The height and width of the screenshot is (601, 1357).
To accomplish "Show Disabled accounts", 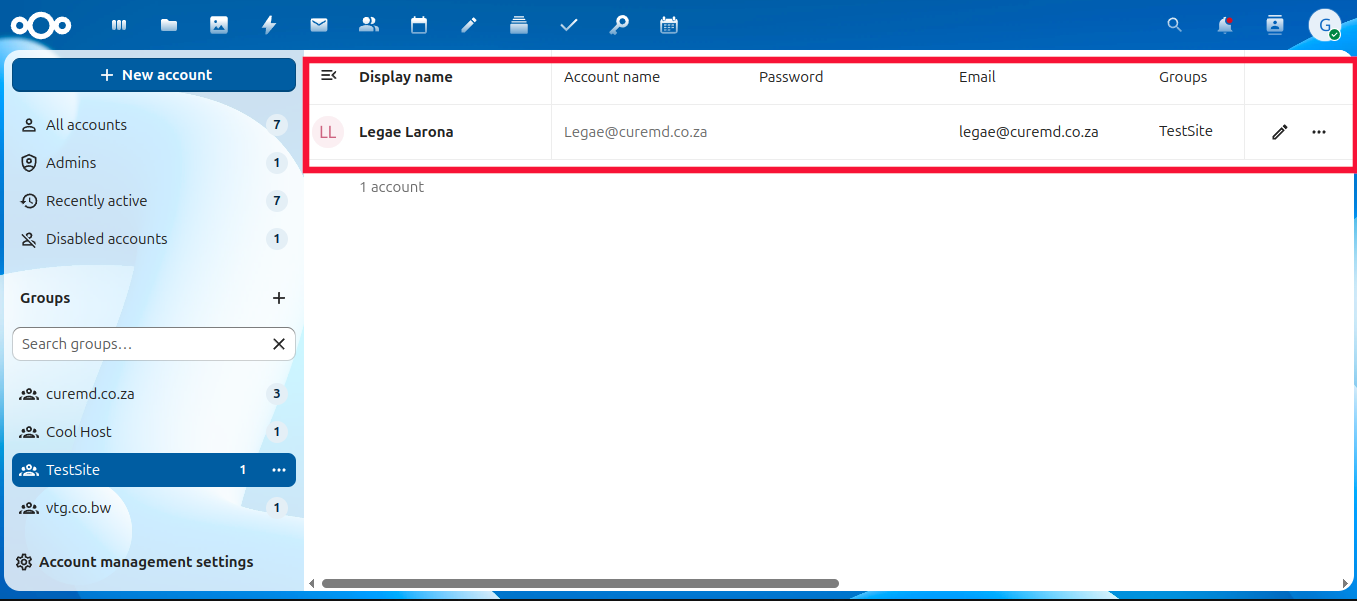I will 154,239.
